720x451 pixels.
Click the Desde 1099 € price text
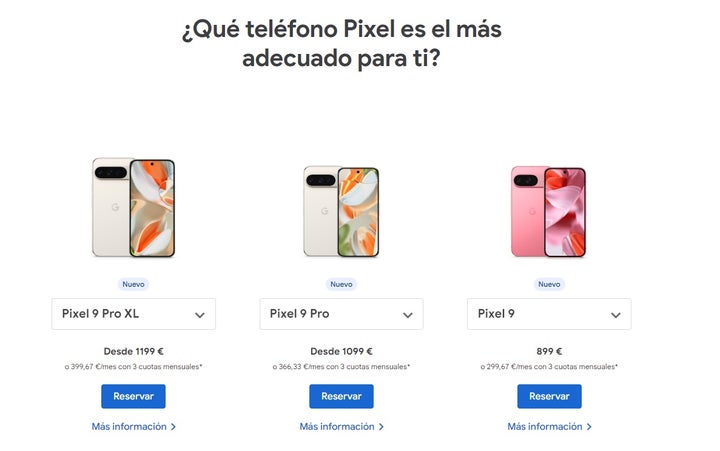[341, 351]
